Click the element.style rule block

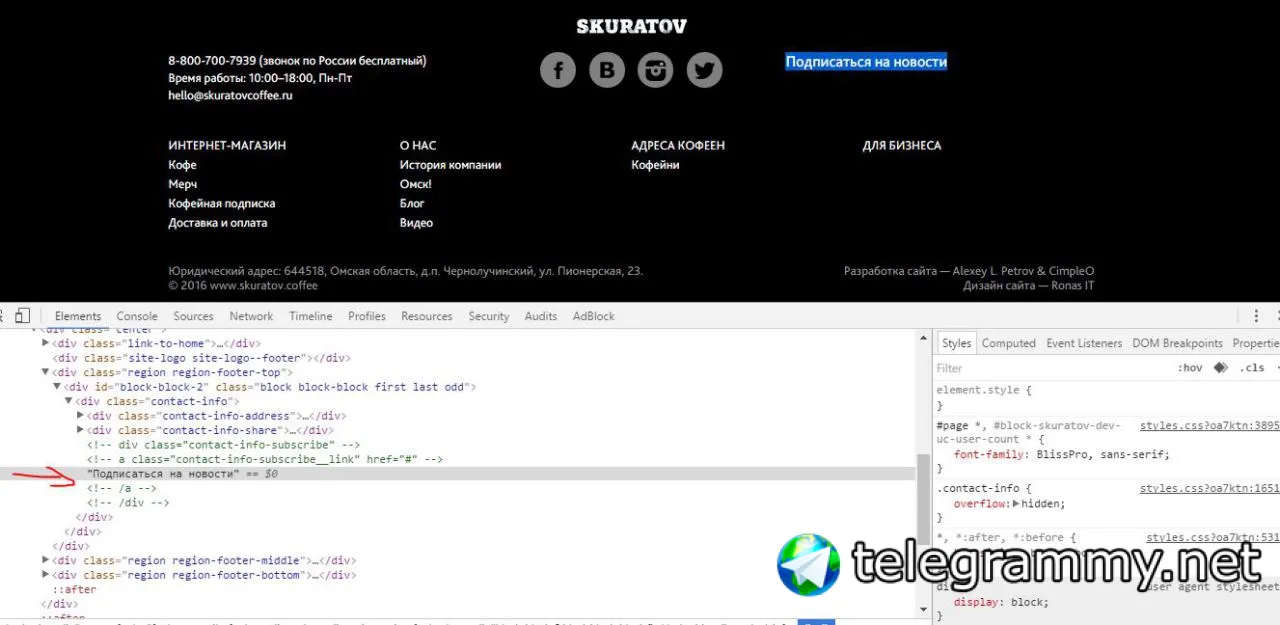click(x=1106, y=398)
